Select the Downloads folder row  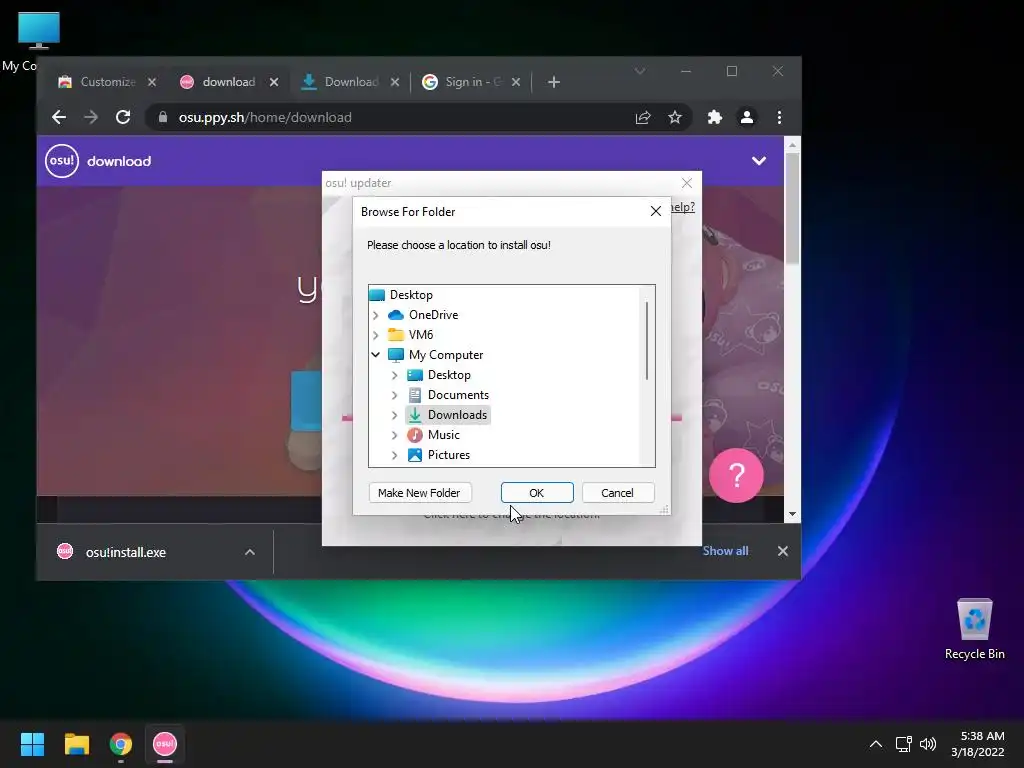(x=447, y=415)
